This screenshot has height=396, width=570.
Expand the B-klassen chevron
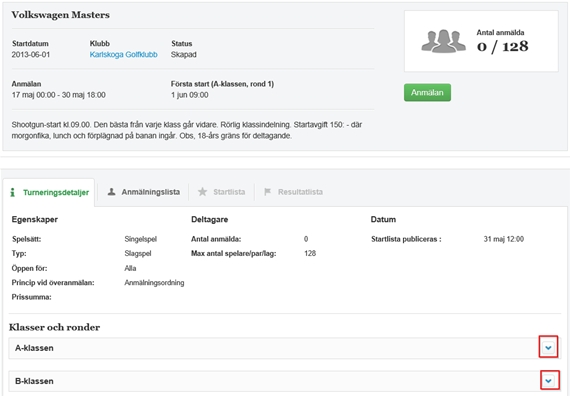pyautogui.click(x=548, y=381)
